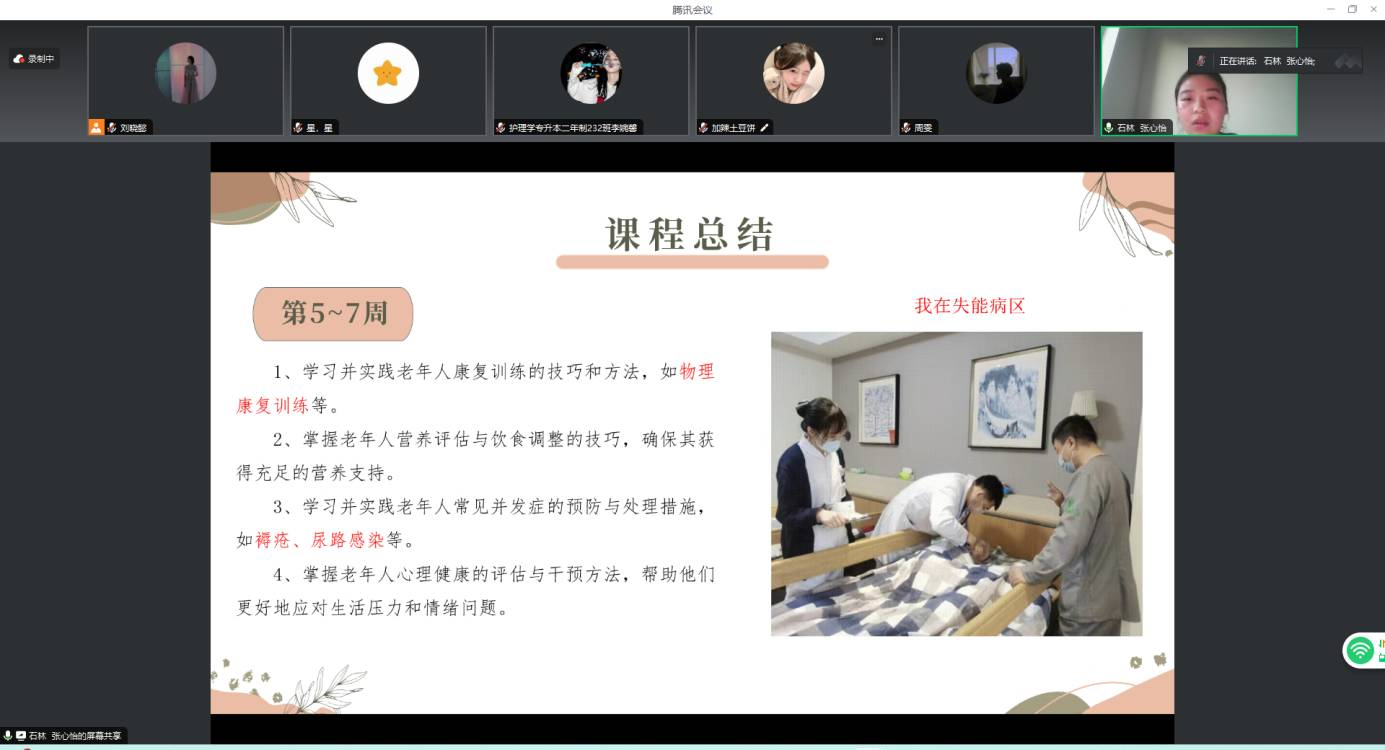The image size is (1385, 750).
Task: Select 刘晓懿's participant video tile
Action: [x=186, y=80]
